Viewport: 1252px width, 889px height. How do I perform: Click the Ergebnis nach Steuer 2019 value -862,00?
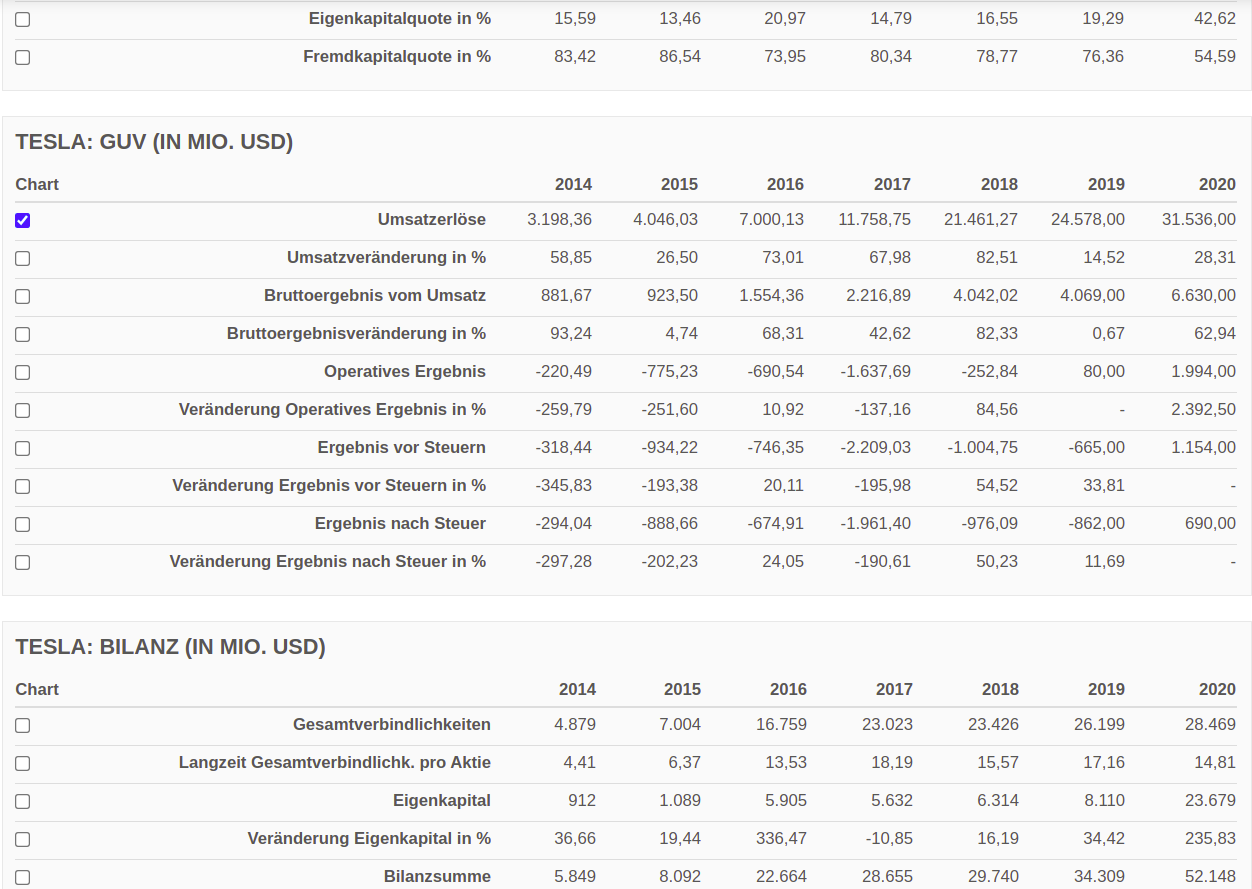(1096, 523)
